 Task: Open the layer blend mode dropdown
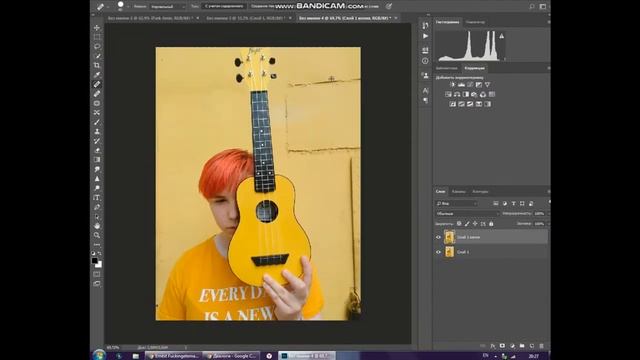467,213
